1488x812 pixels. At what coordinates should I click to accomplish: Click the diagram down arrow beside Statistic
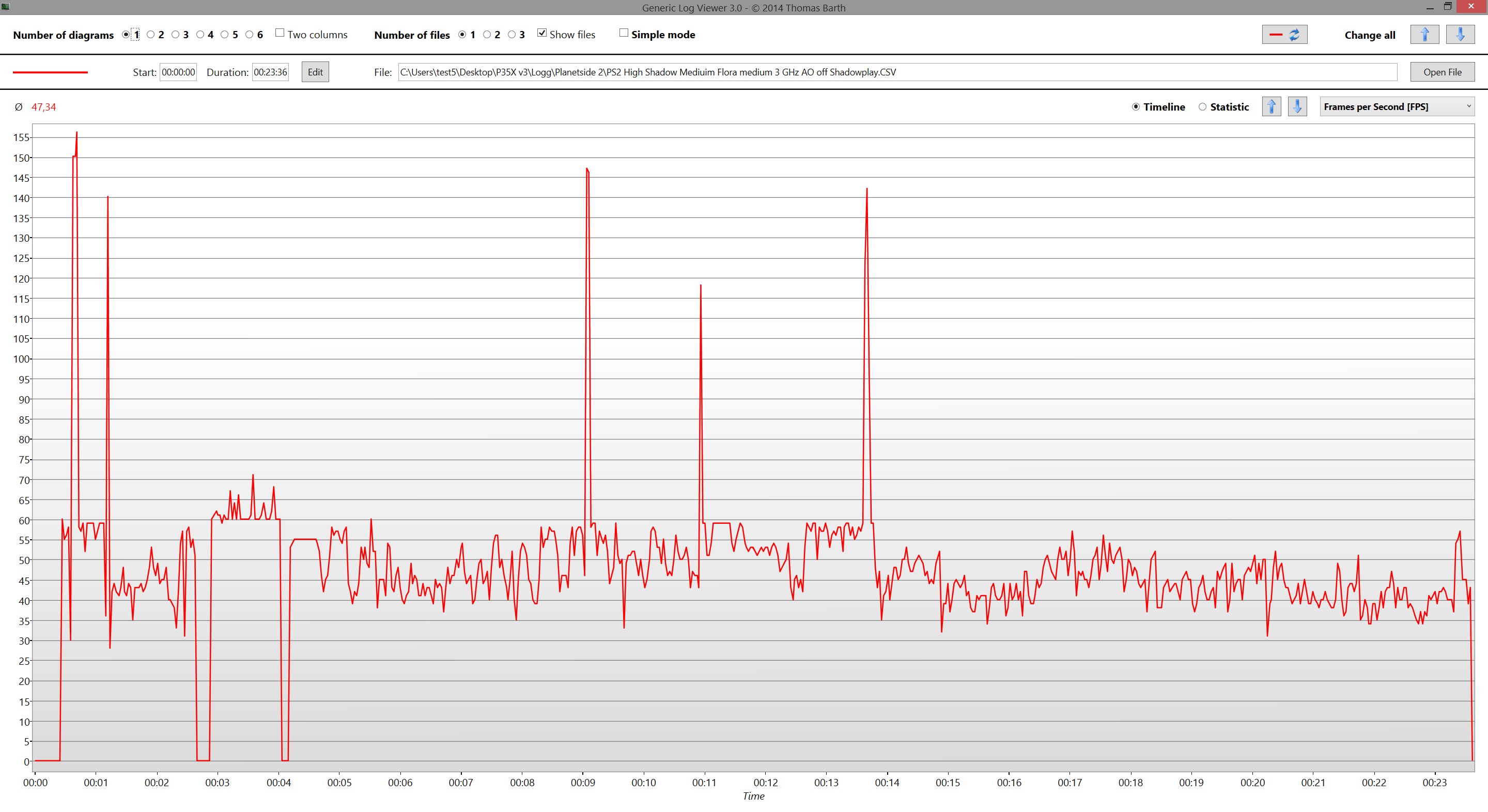(x=1297, y=107)
